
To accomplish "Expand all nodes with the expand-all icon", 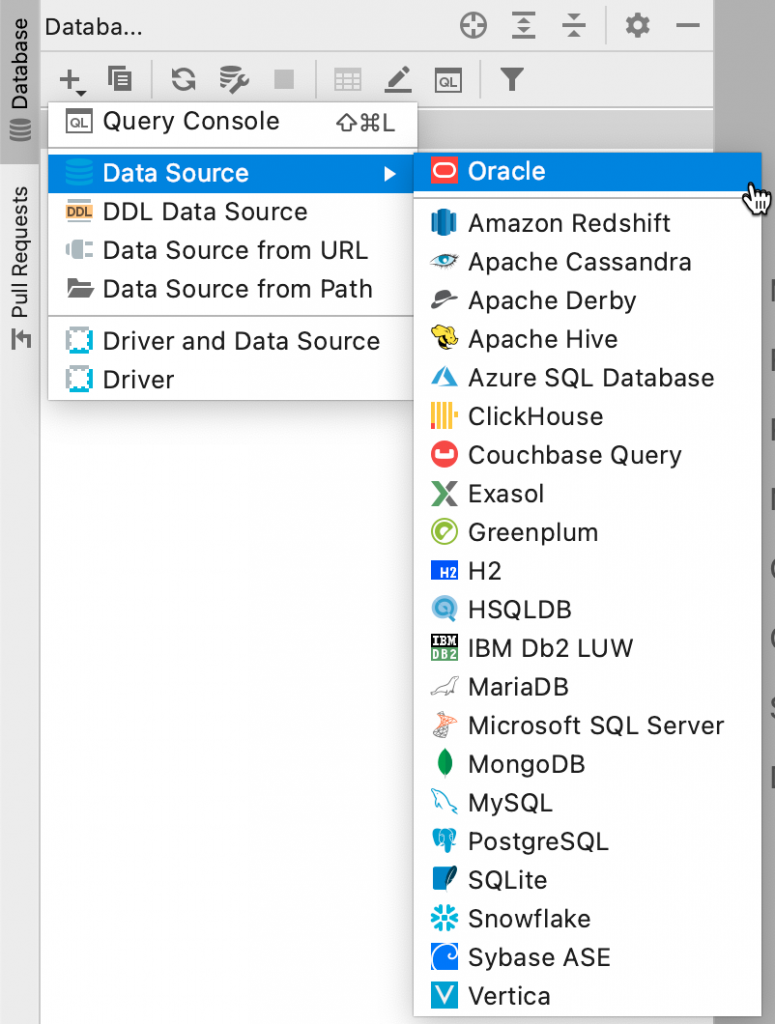I will click(523, 26).
